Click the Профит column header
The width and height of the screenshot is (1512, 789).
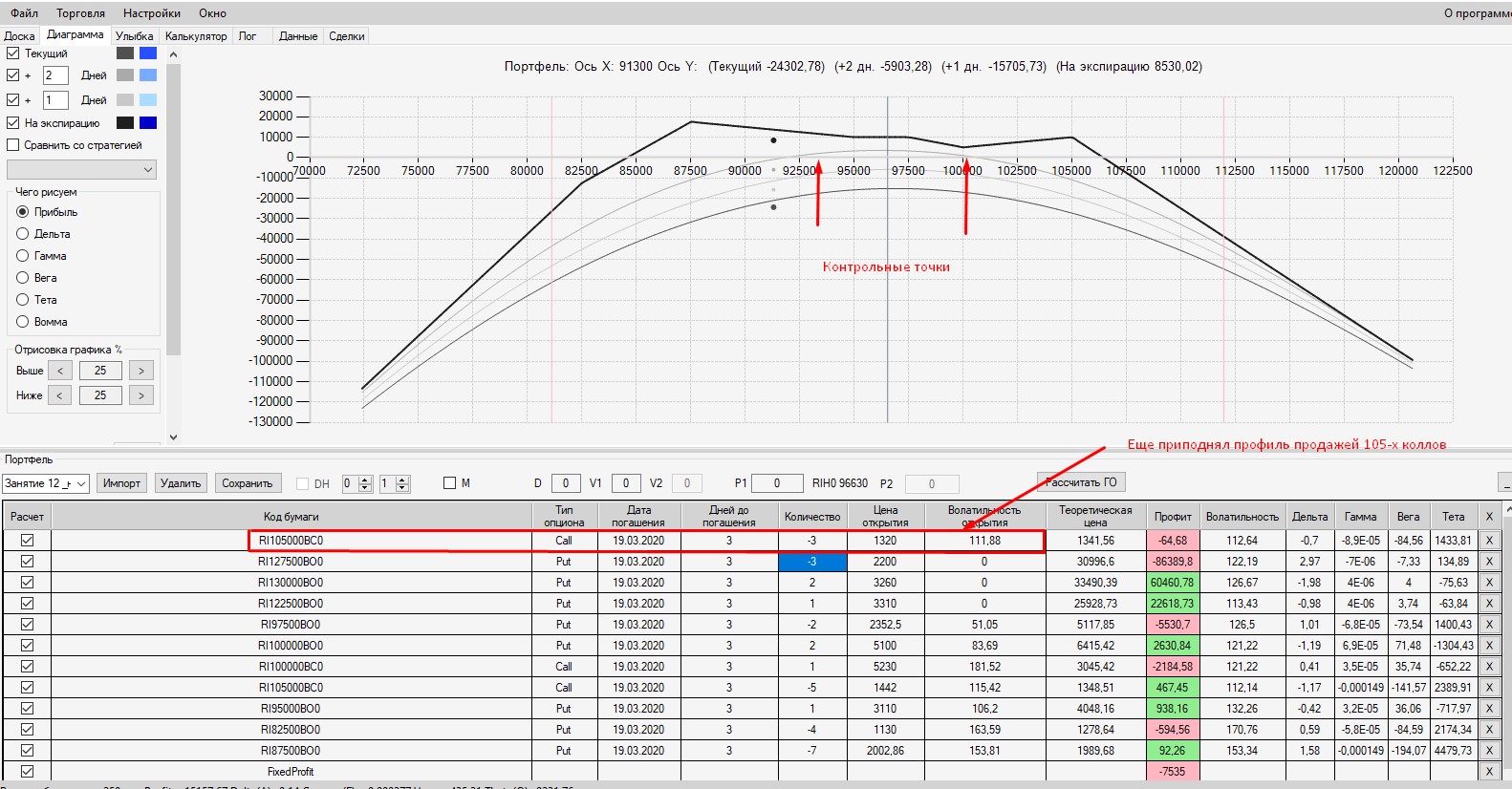pyautogui.click(x=1173, y=517)
